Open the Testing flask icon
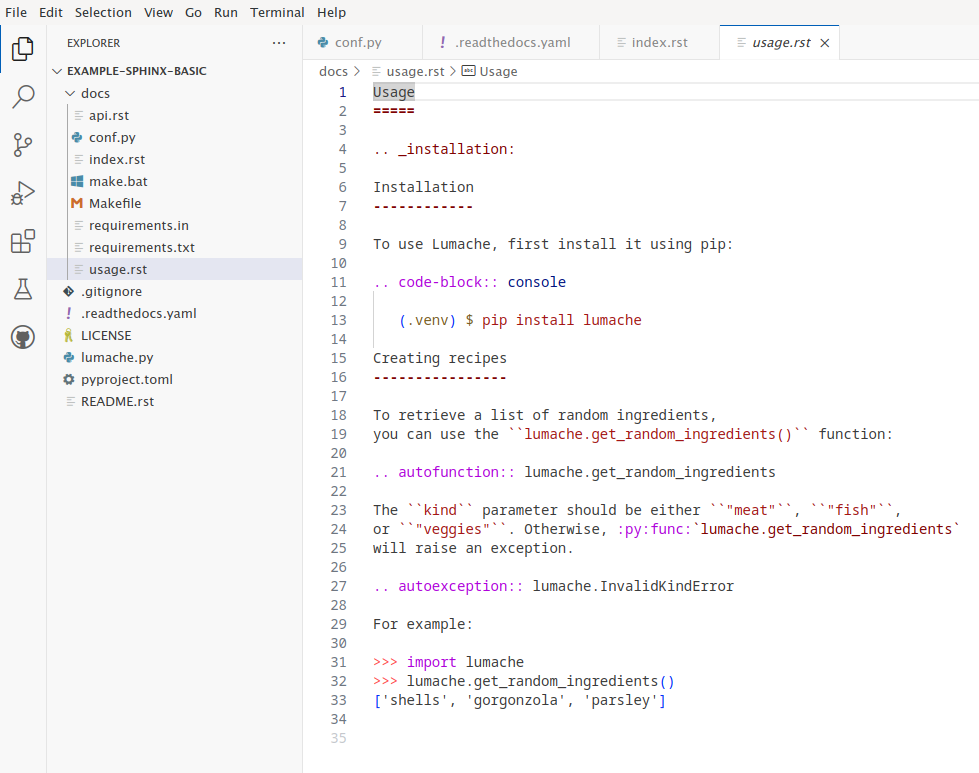Screen dimensions: 979x773 (23, 289)
